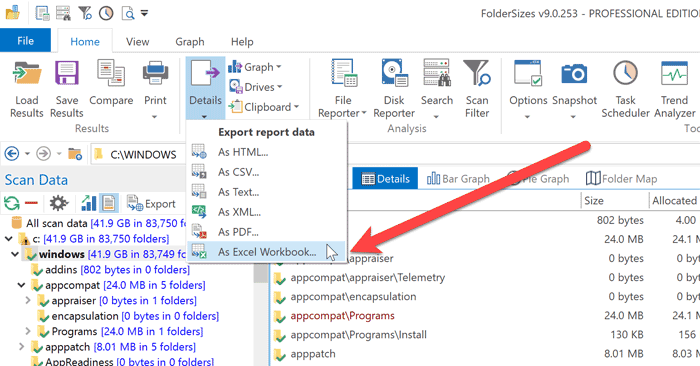The height and width of the screenshot is (366, 700).
Task: Open the Bar Graph view tab
Action: tap(458, 179)
